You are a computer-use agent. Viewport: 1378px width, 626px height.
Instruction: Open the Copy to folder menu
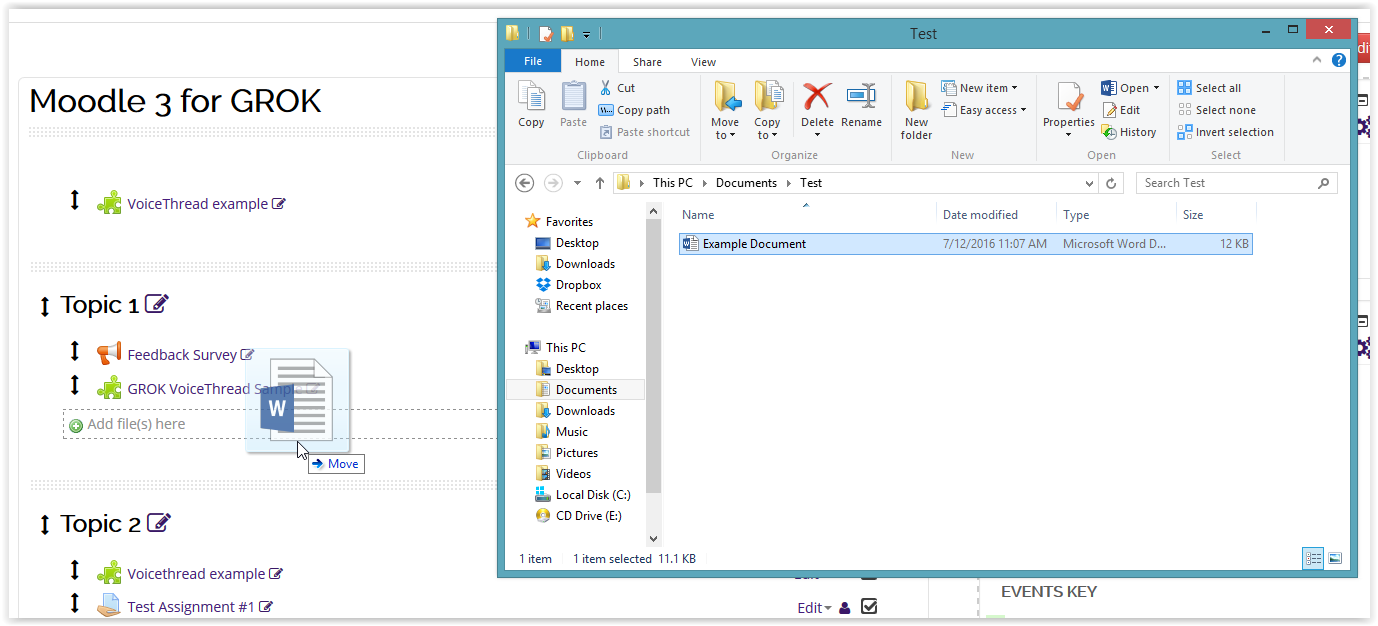(767, 110)
